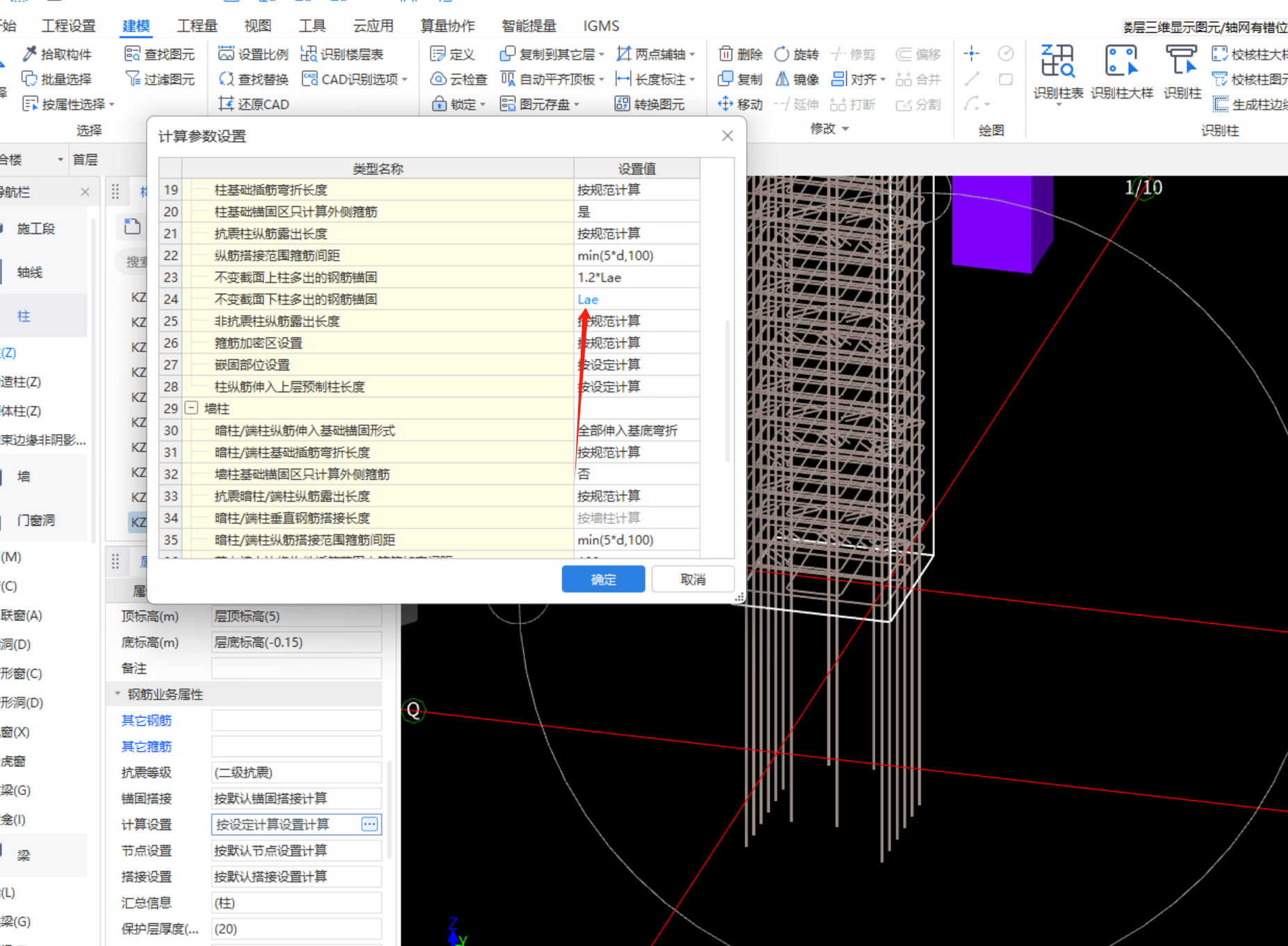Open the 智能提量 tab
Screen dimensions: 1288x946
pyautogui.click(x=529, y=26)
